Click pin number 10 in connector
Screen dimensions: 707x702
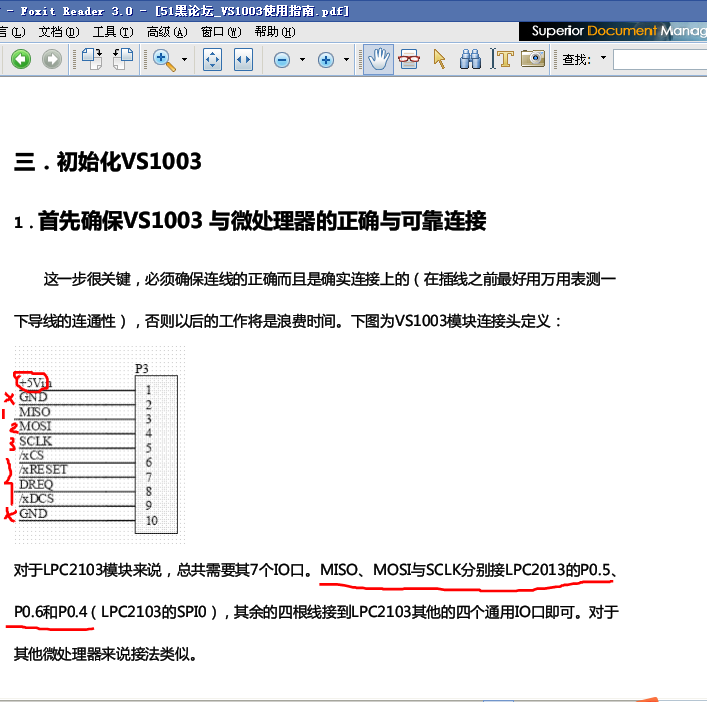pyautogui.click(x=152, y=521)
